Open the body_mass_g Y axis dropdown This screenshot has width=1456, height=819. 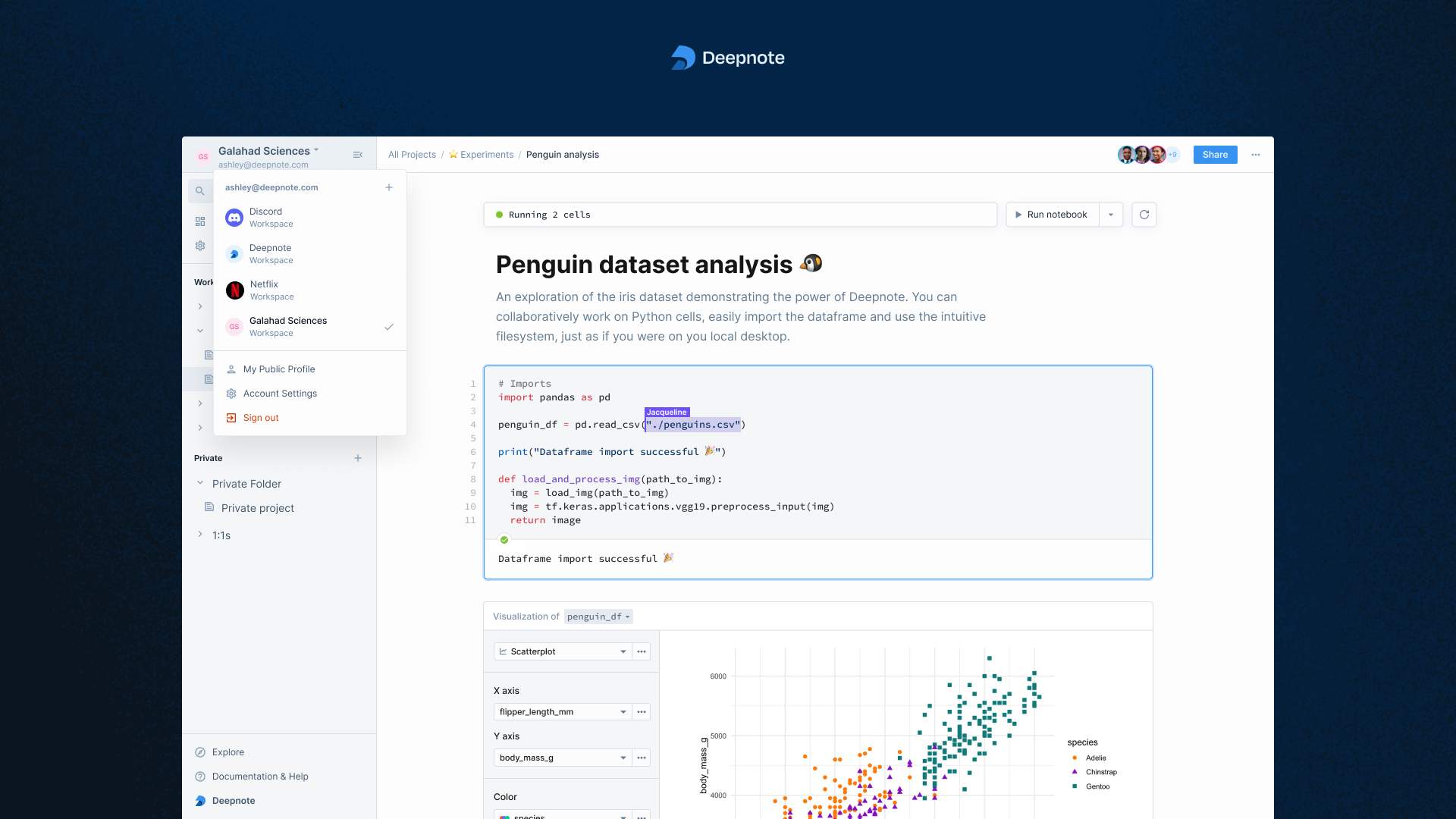coord(563,758)
